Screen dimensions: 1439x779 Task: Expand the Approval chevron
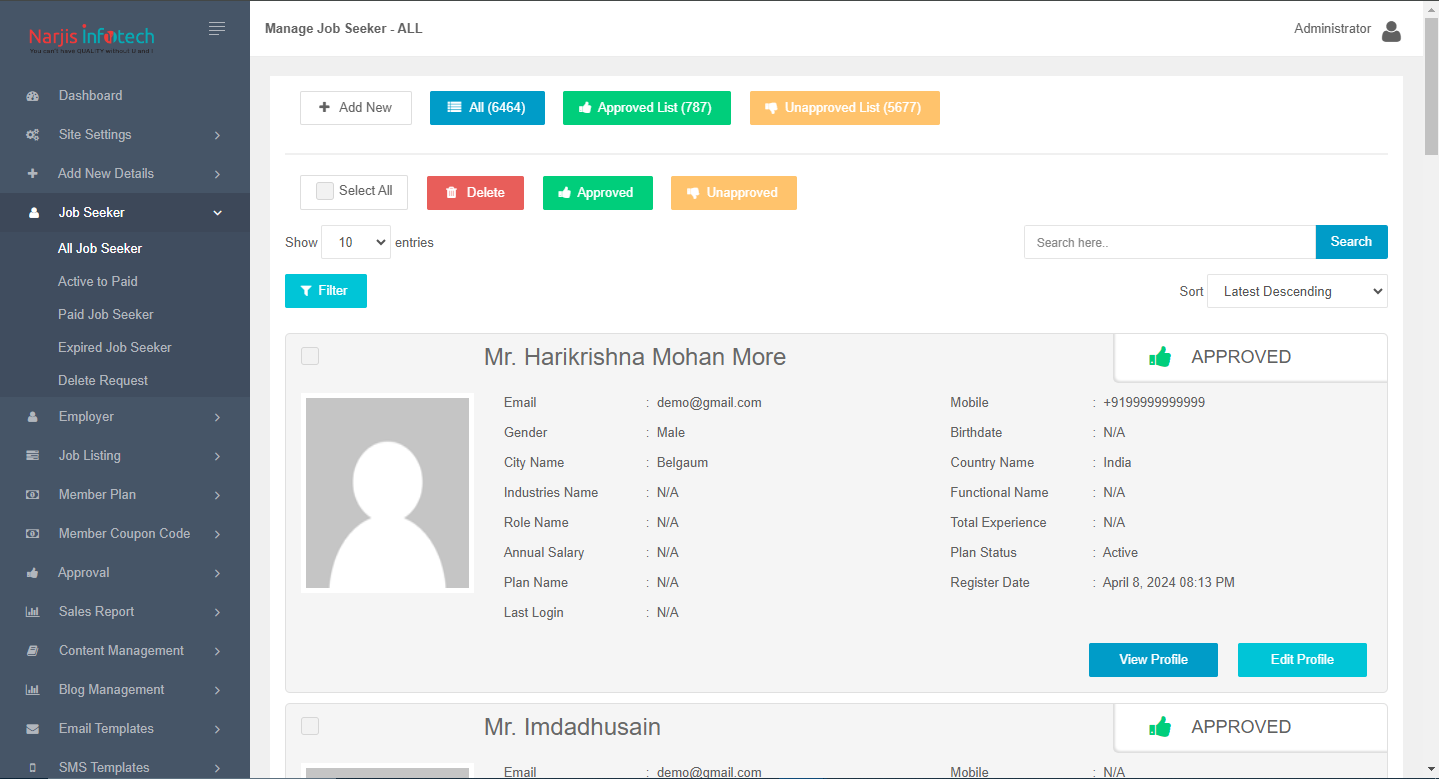tap(217, 573)
